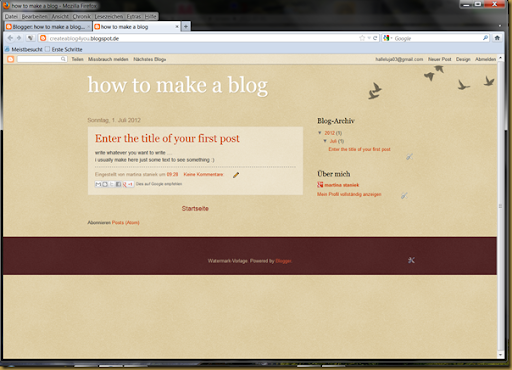Go to Nächstes Blog link
The image size is (512, 370).
pos(150,59)
